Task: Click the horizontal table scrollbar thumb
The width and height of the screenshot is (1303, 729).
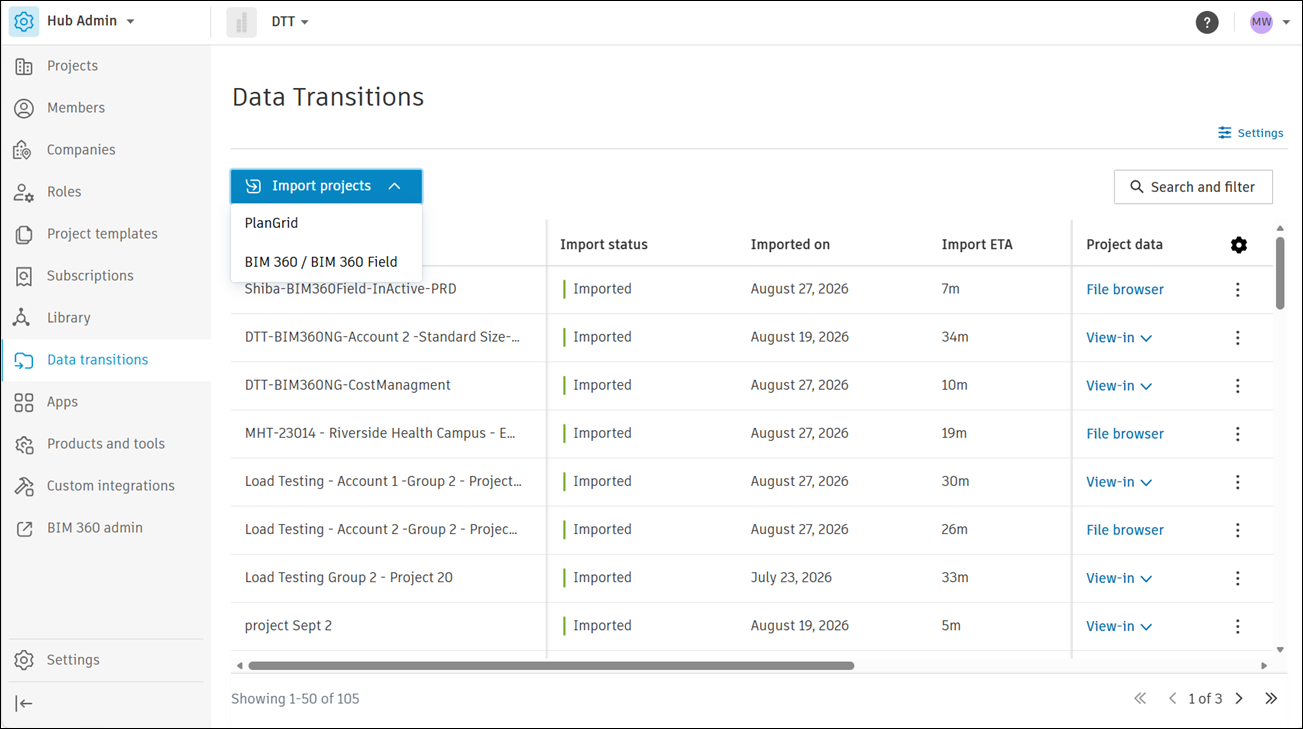Action: 551,665
